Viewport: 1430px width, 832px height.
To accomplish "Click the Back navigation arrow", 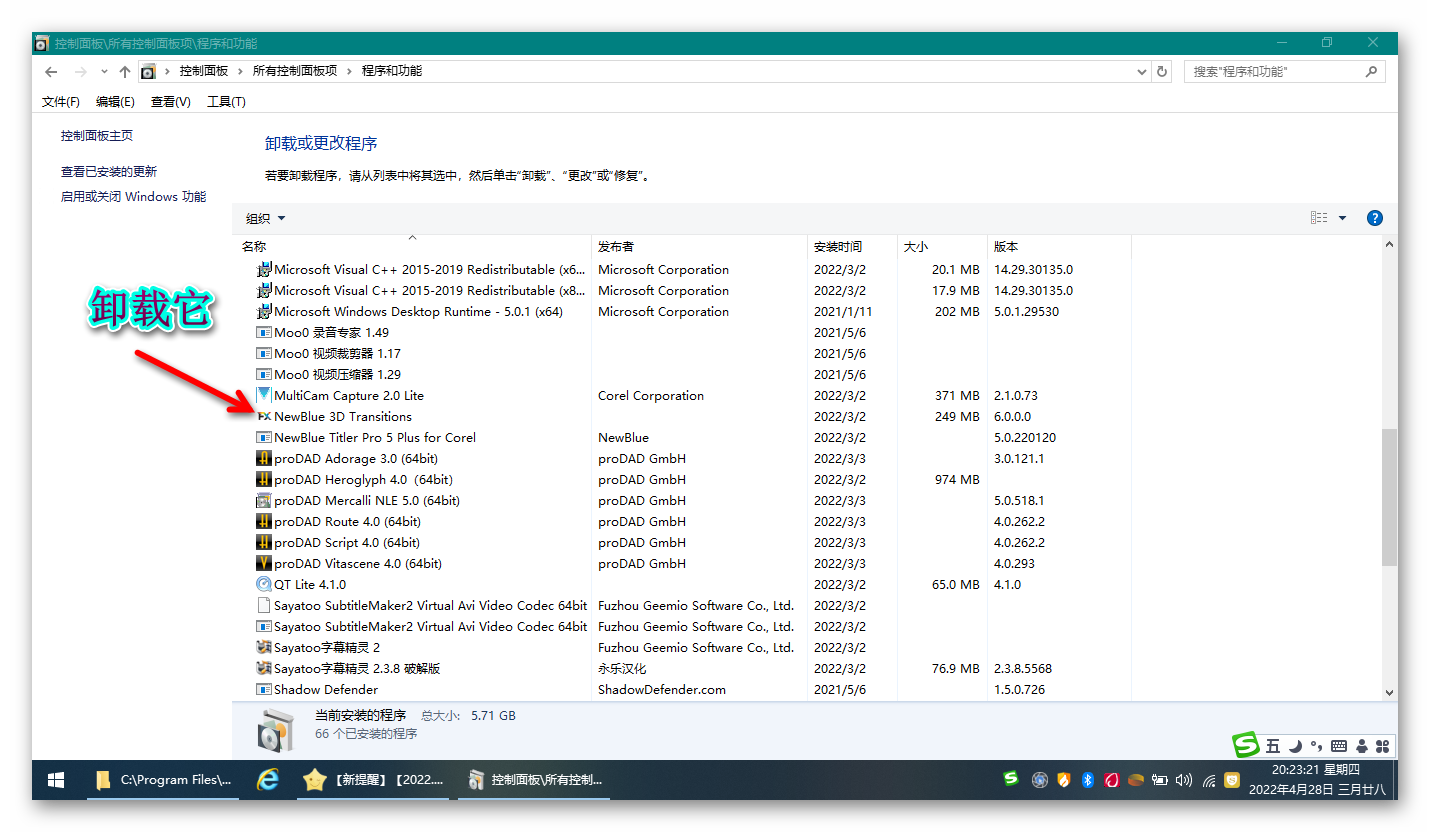I will 51,72.
